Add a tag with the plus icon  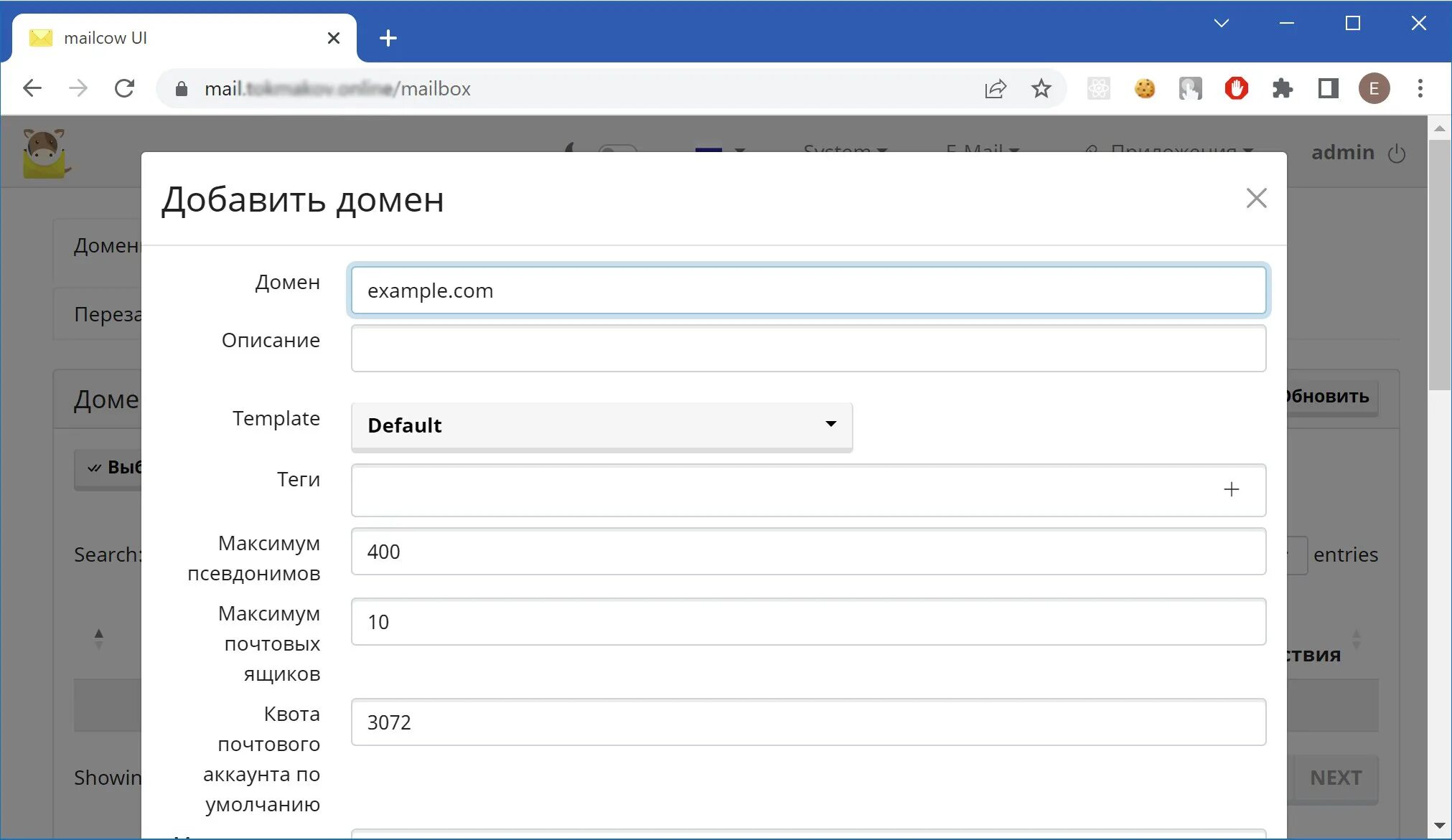pos(1231,489)
